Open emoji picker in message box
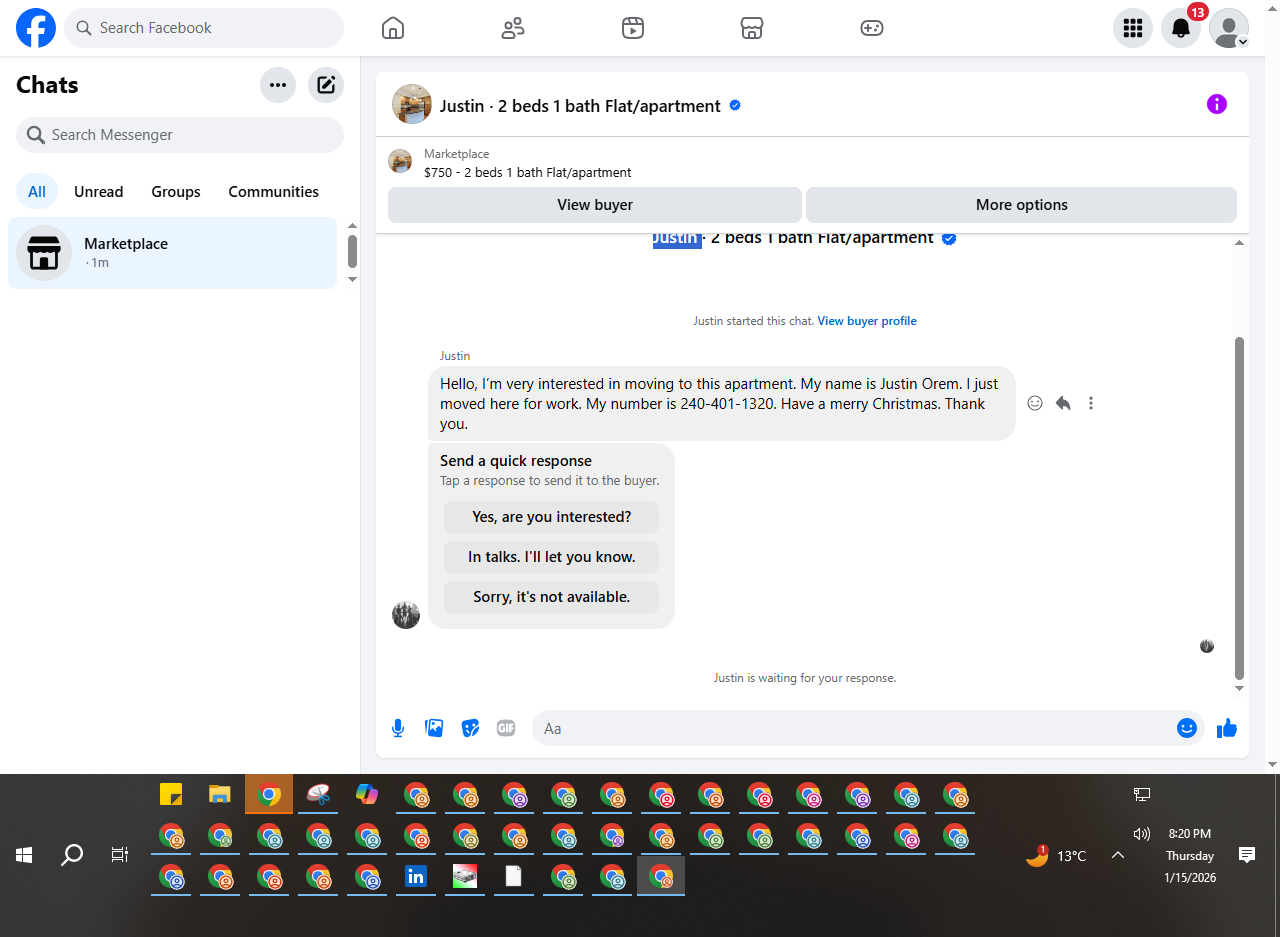The height and width of the screenshot is (937, 1280). (x=1187, y=728)
